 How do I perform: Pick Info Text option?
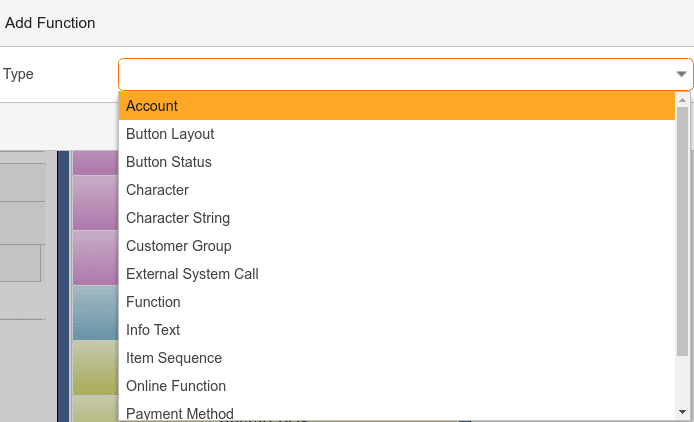[x=397, y=330]
